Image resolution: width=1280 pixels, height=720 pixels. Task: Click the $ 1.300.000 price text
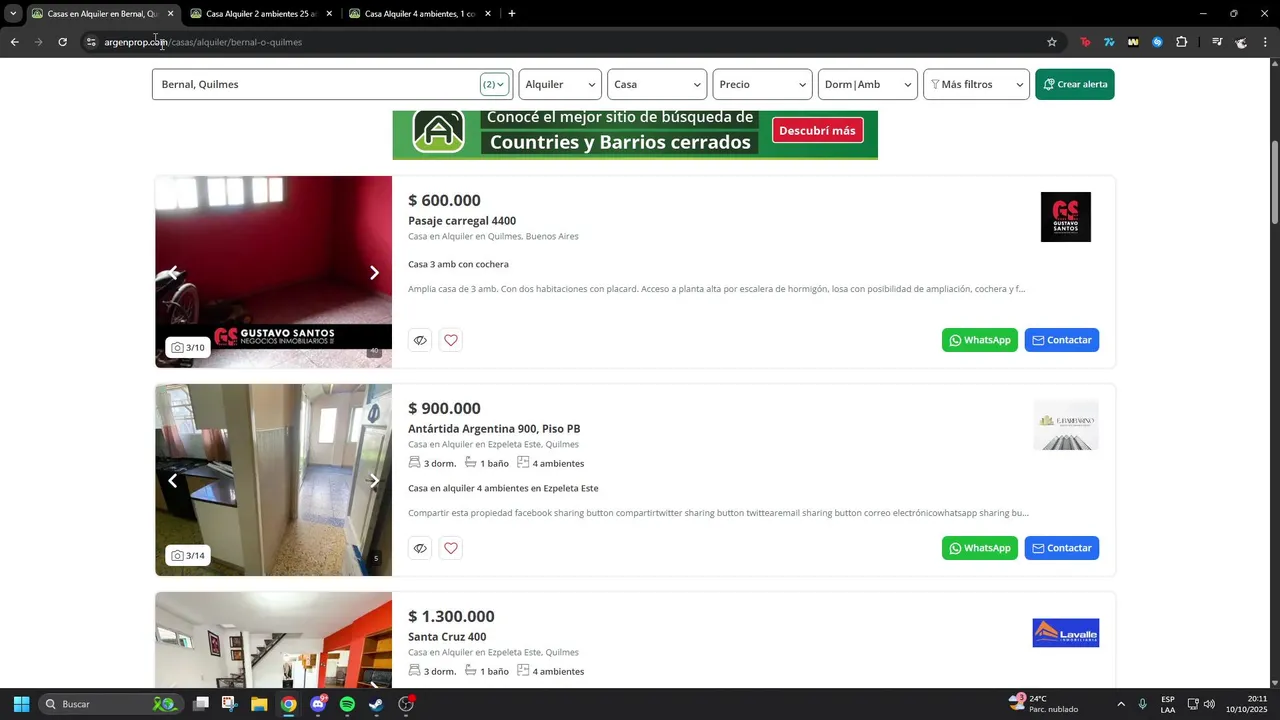pyautogui.click(x=451, y=616)
